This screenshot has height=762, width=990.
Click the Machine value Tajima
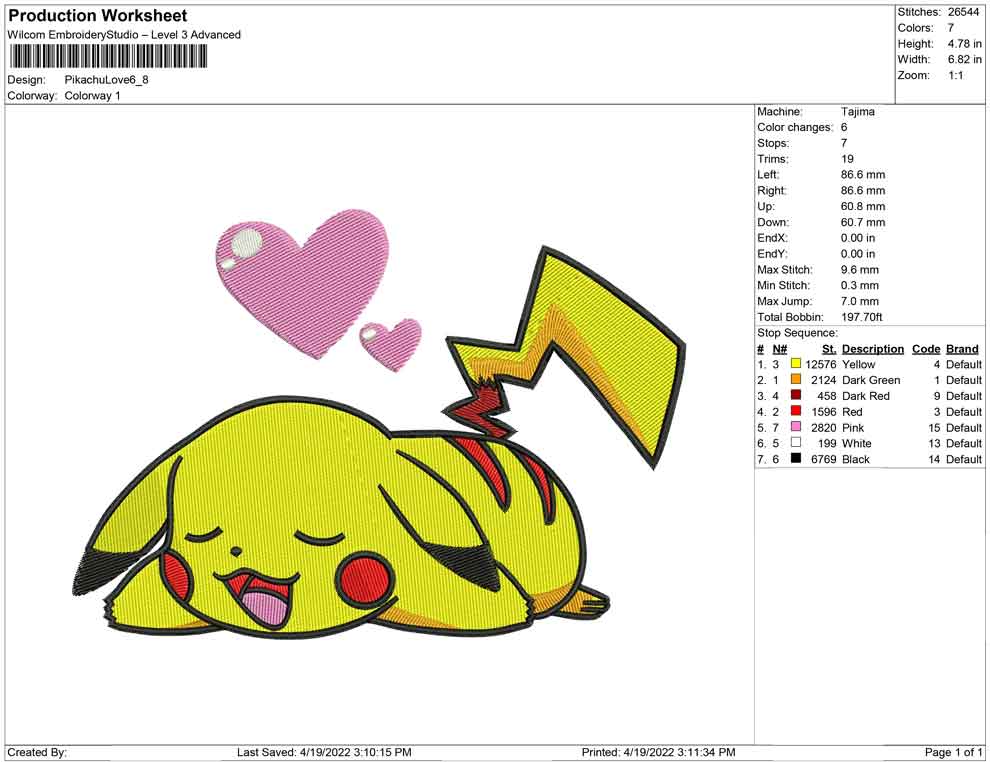coord(857,112)
